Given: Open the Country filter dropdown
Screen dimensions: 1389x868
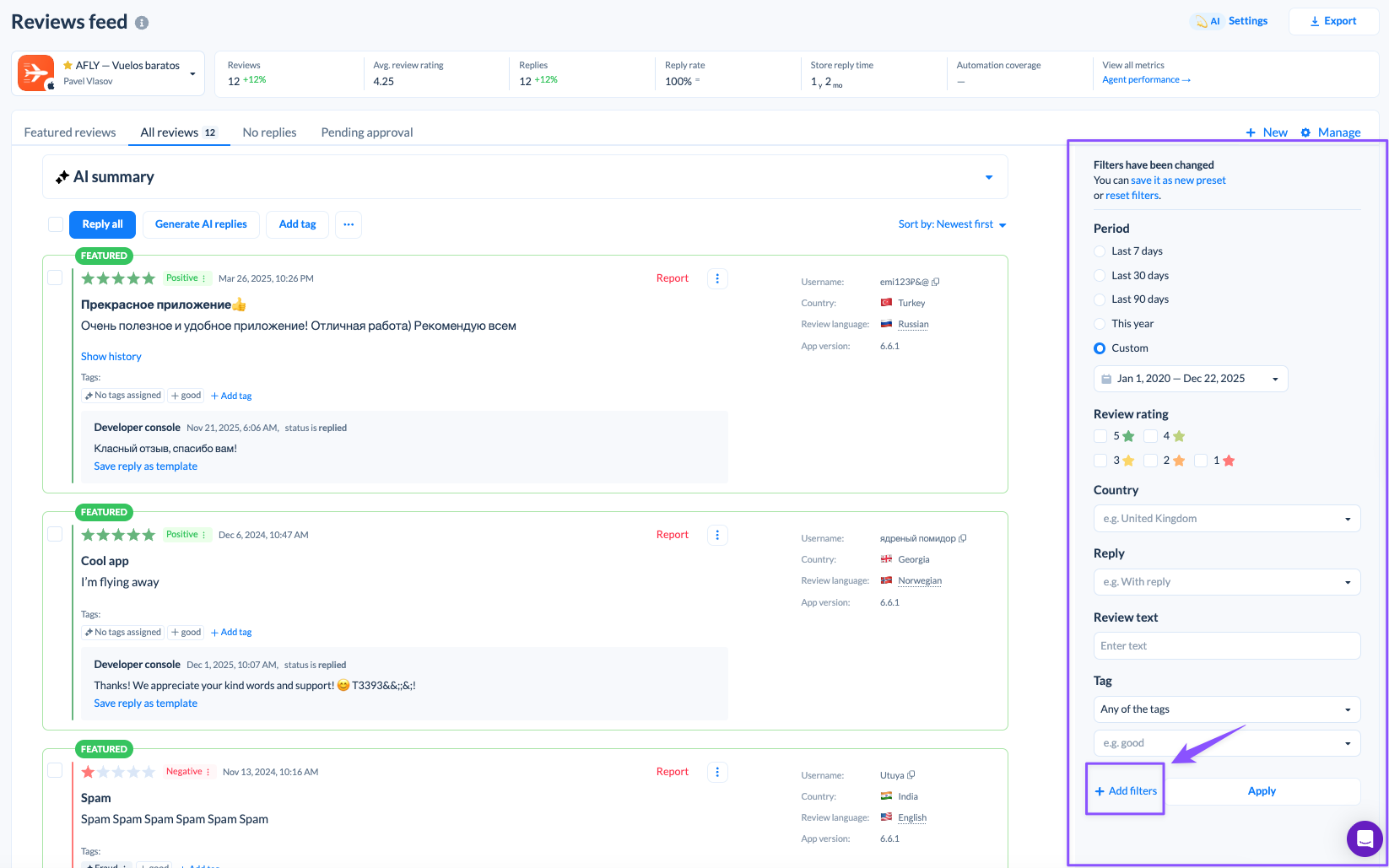Looking at the screenshot, I should click(x=1226, y=519).
